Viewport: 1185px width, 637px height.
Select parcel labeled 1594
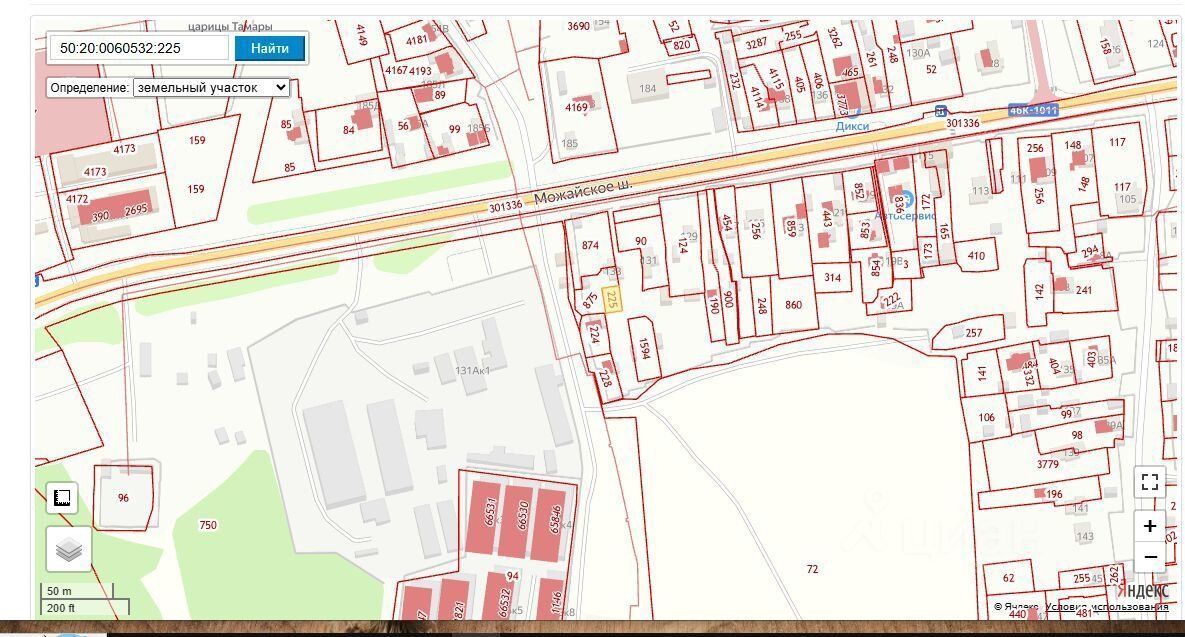(x=644, y=348)
